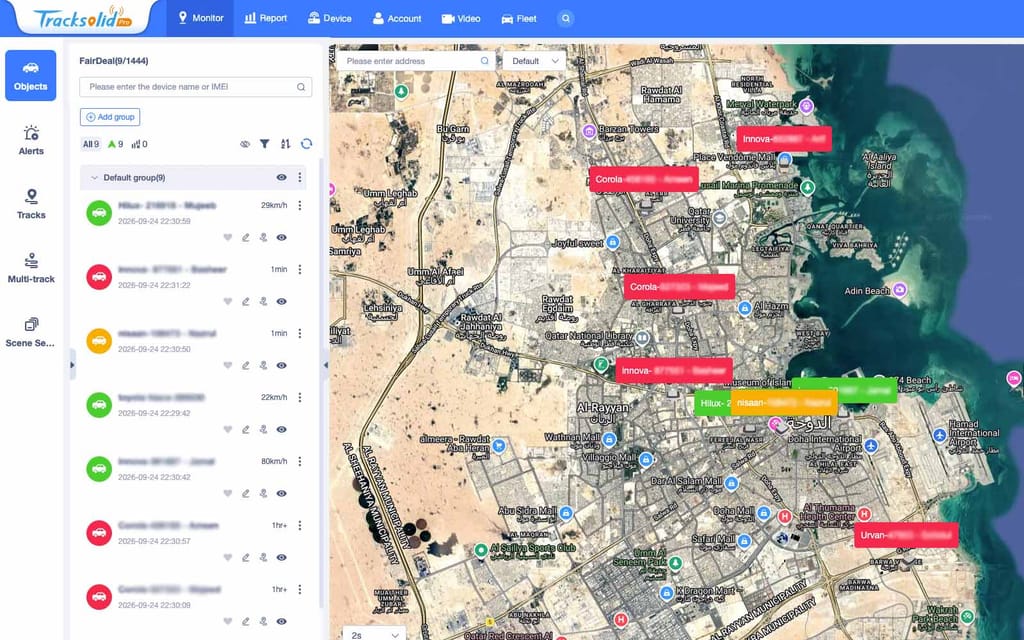1024x640 pixels.
Task: Filter list by All 9 devices
Action: point(91,144)
